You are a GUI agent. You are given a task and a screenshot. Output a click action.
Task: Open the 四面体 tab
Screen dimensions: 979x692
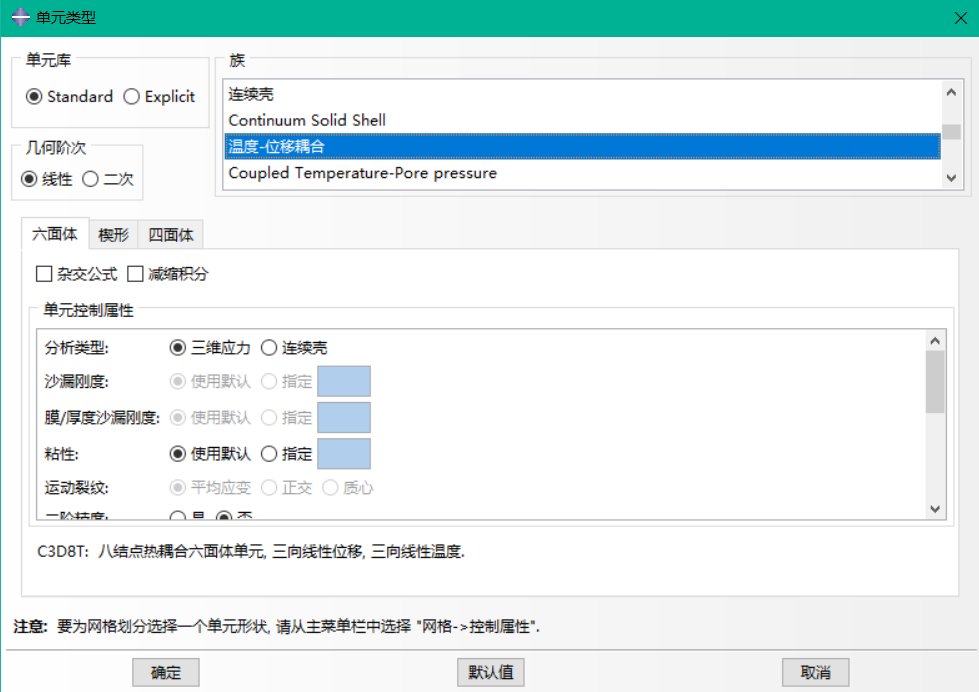pyautogui.click(x=171, y=236)
